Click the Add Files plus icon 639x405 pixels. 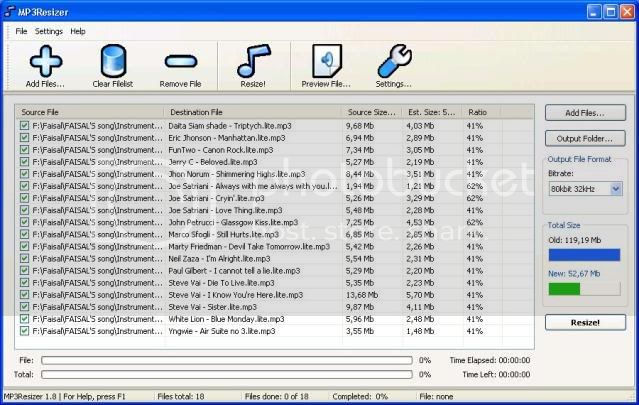tap(46, 61)
